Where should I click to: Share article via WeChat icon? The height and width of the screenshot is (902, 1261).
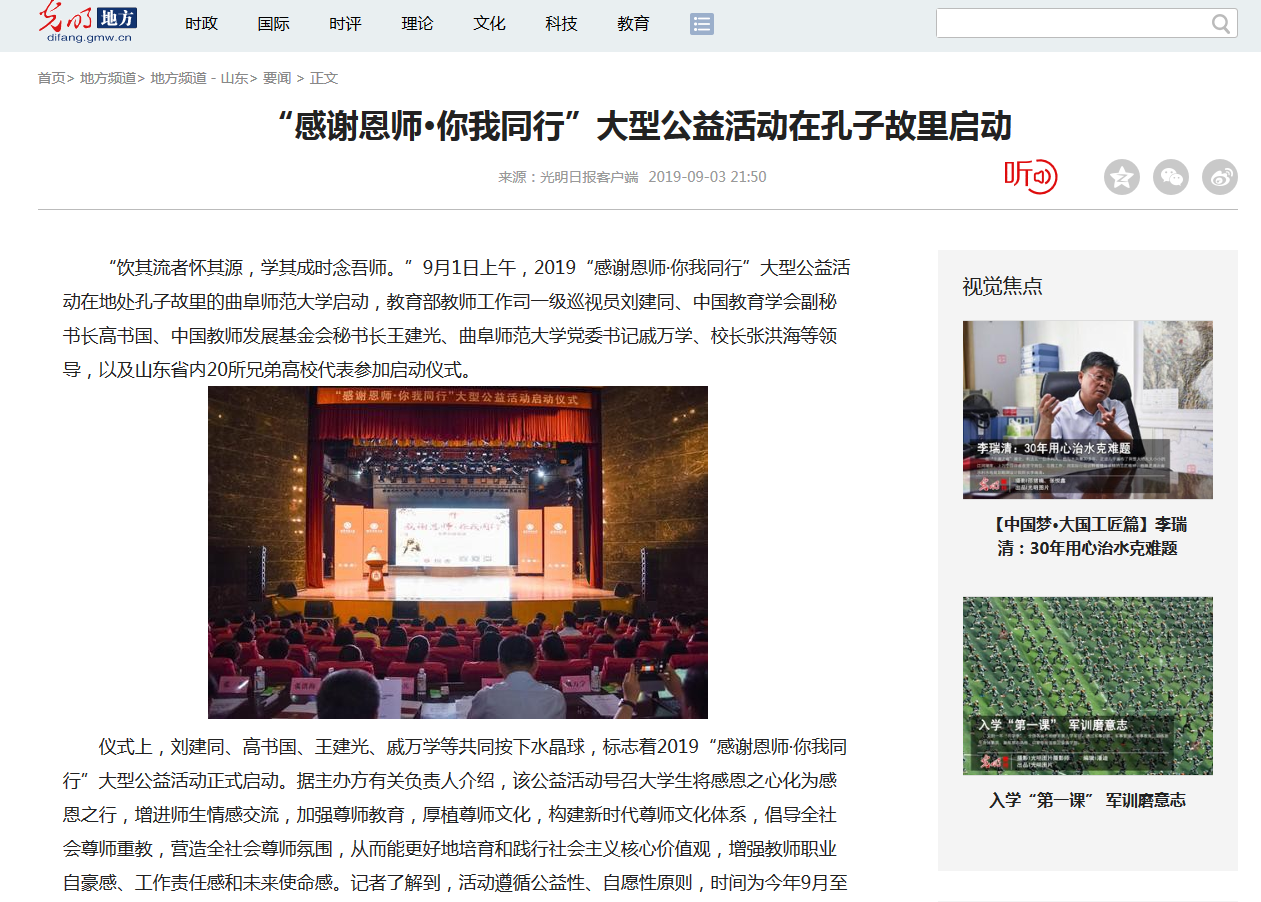[1170, 178]
